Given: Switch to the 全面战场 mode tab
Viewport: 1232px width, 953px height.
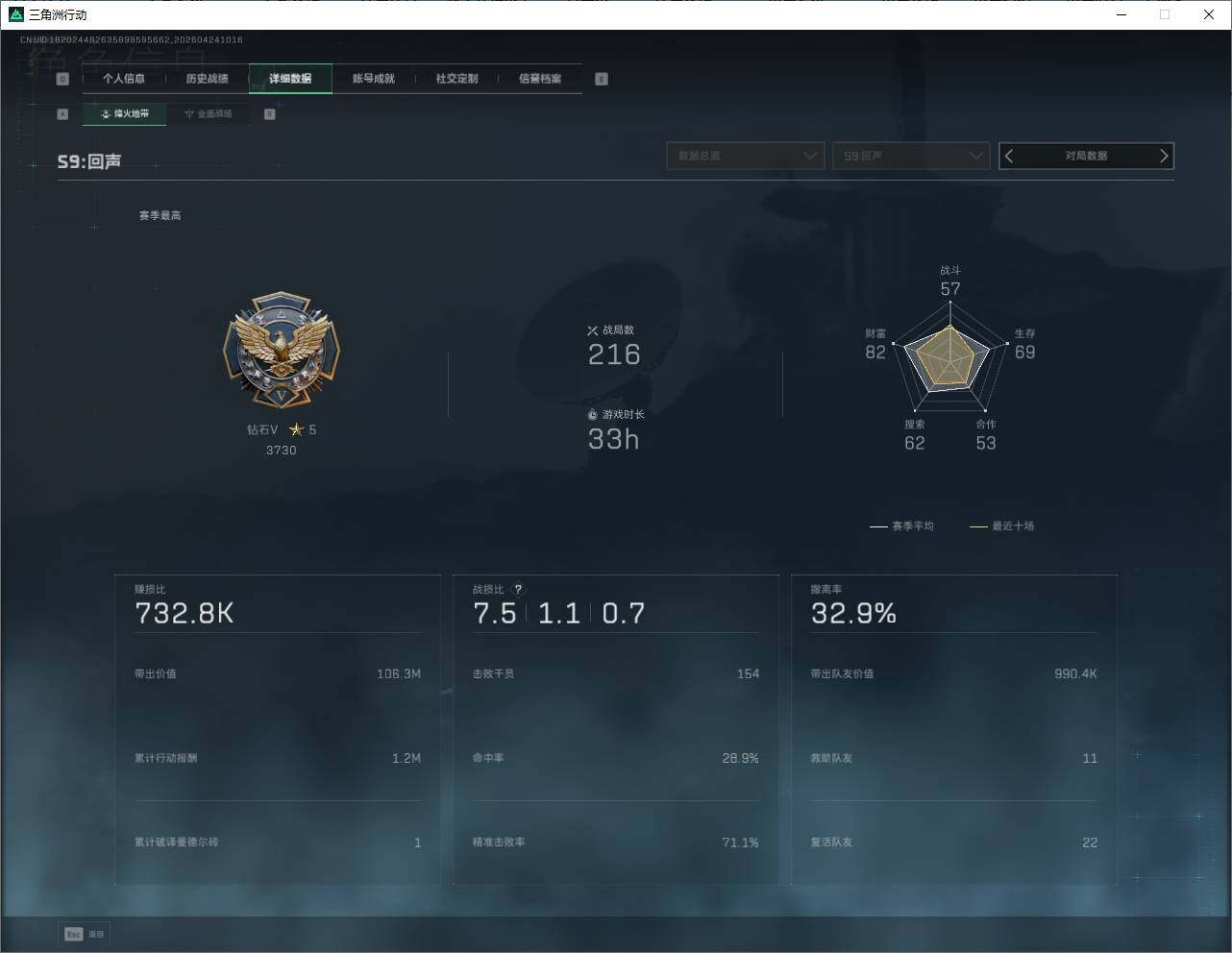Looking at the screenshot, I should coord(208,114).
